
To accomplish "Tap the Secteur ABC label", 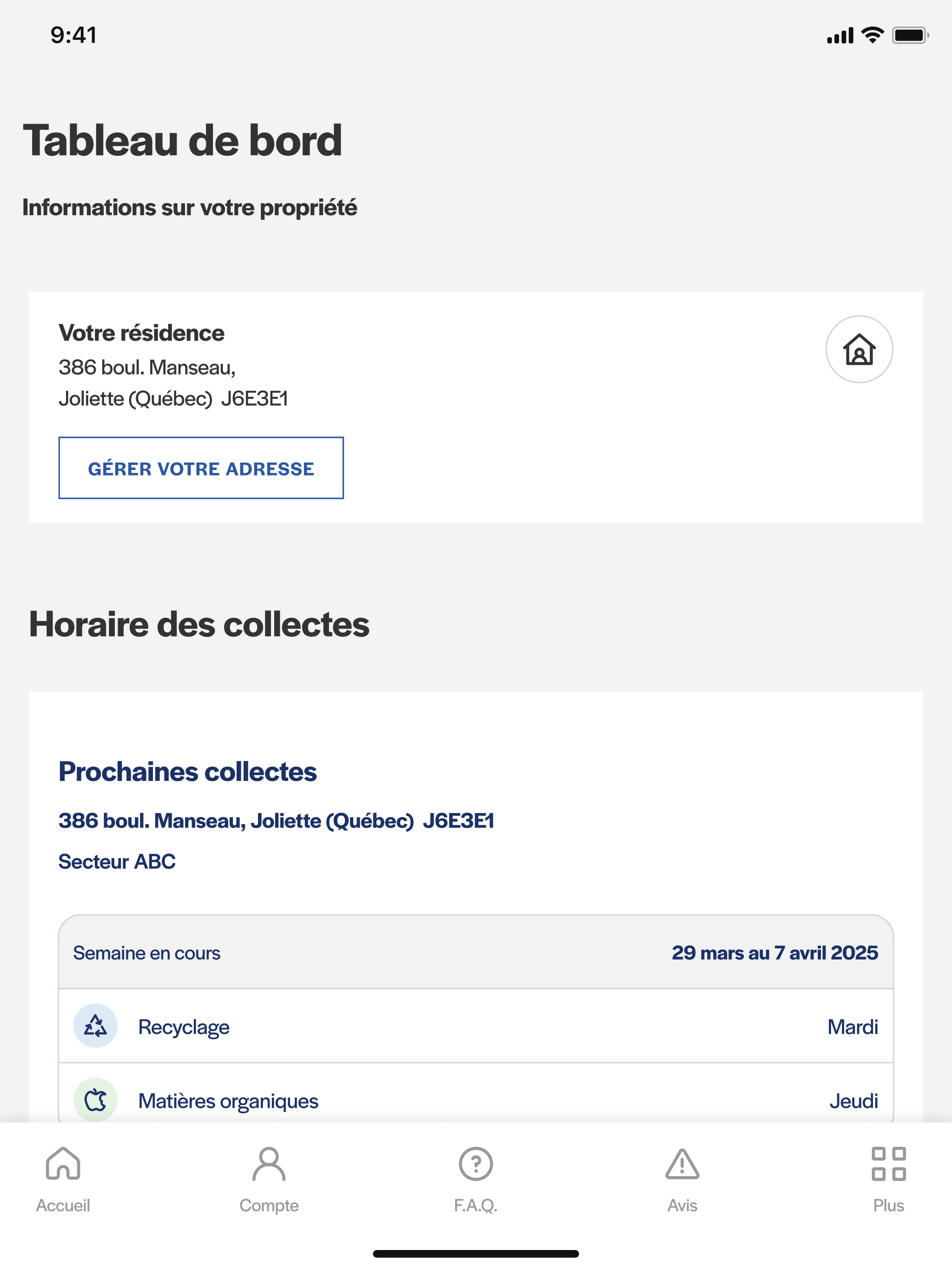I will click(117, 861).
